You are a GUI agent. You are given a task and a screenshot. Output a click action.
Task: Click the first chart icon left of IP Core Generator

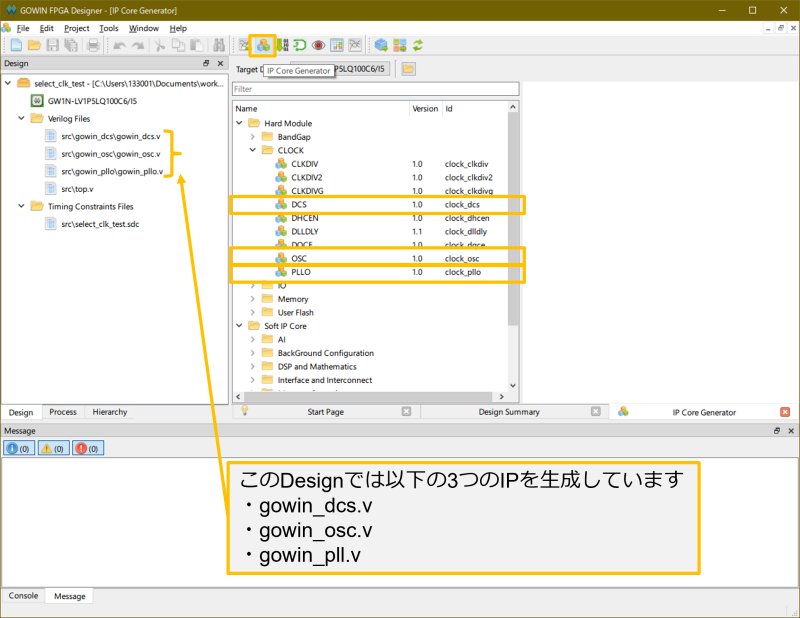point(244,45)
